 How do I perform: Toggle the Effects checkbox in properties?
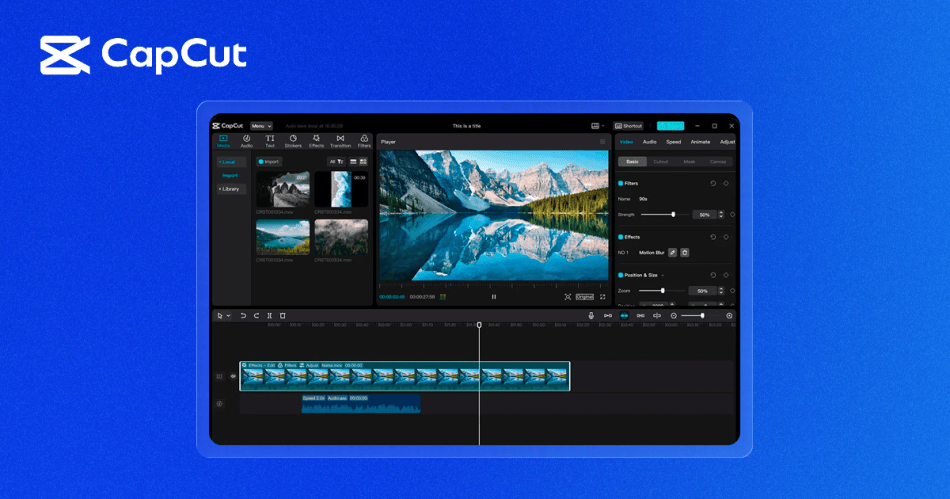click(x=620, y=237)
